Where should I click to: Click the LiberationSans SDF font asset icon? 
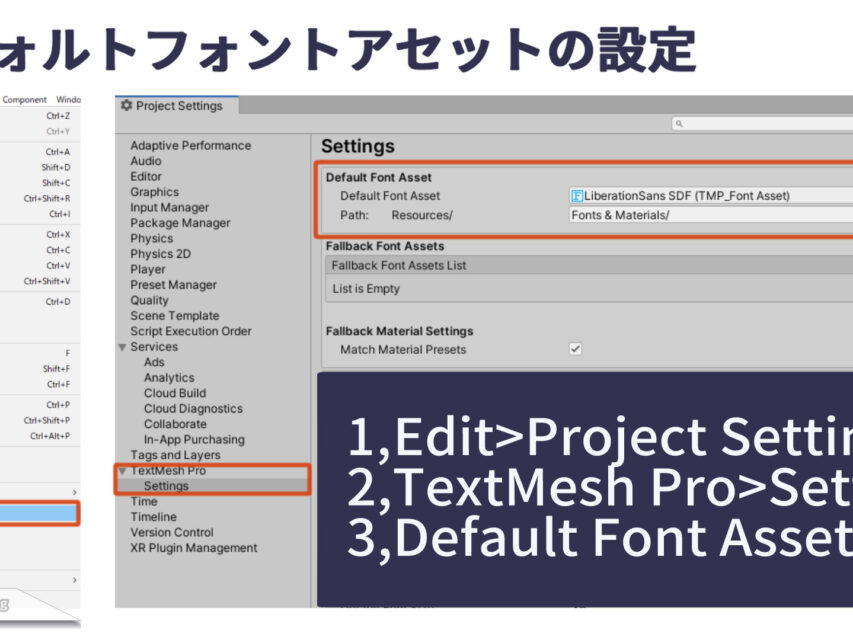pyautogui.click(x=577, y=196)
